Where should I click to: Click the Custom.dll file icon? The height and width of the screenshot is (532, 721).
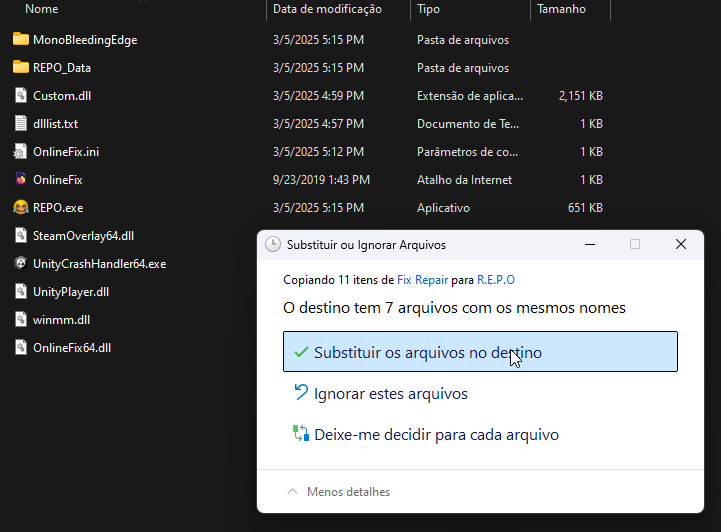click(21, 96)
